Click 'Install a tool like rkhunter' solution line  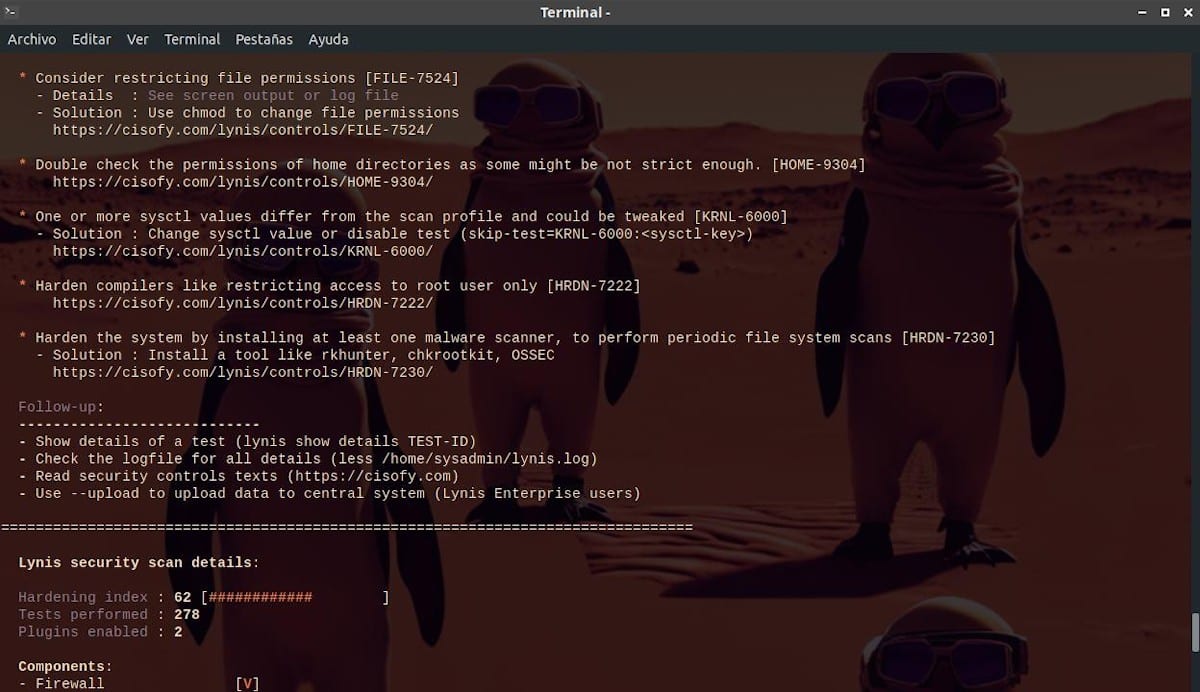(x=295, y=355)
